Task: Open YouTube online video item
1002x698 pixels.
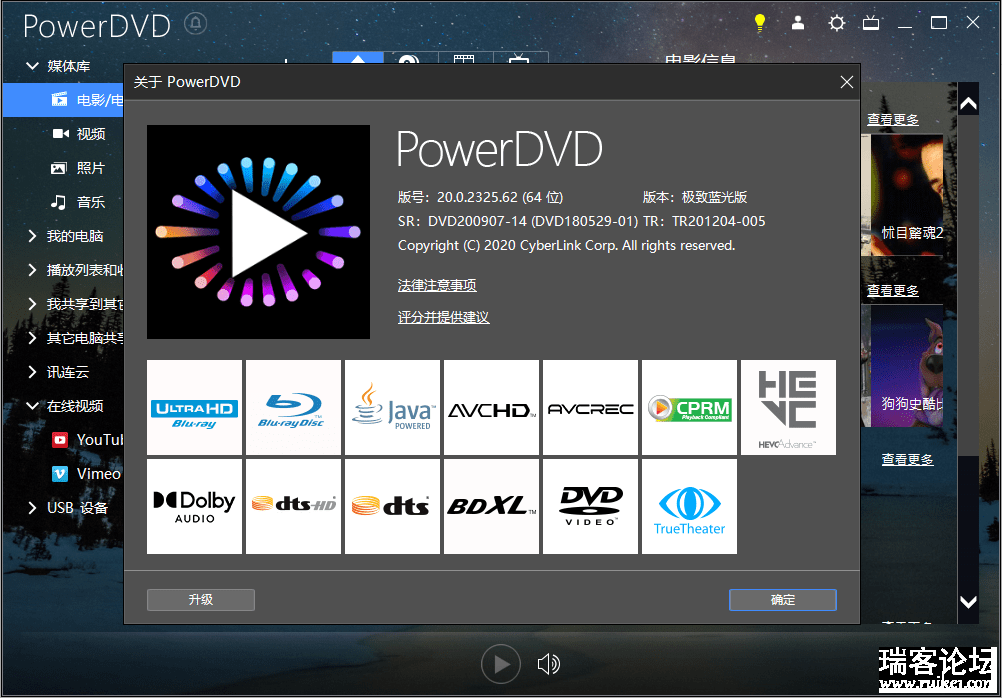Action: (x=88, y=440)
